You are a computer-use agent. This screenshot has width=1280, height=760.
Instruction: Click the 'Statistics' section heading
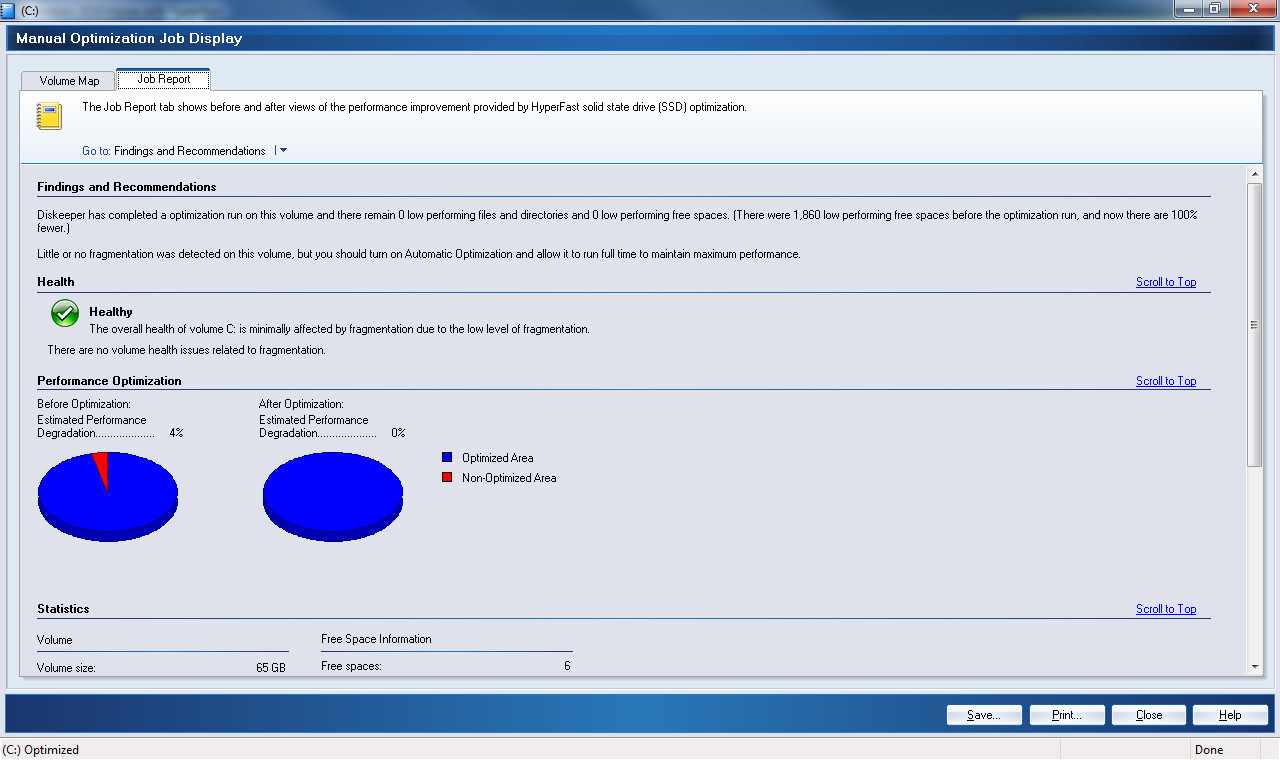pos(63,609)
